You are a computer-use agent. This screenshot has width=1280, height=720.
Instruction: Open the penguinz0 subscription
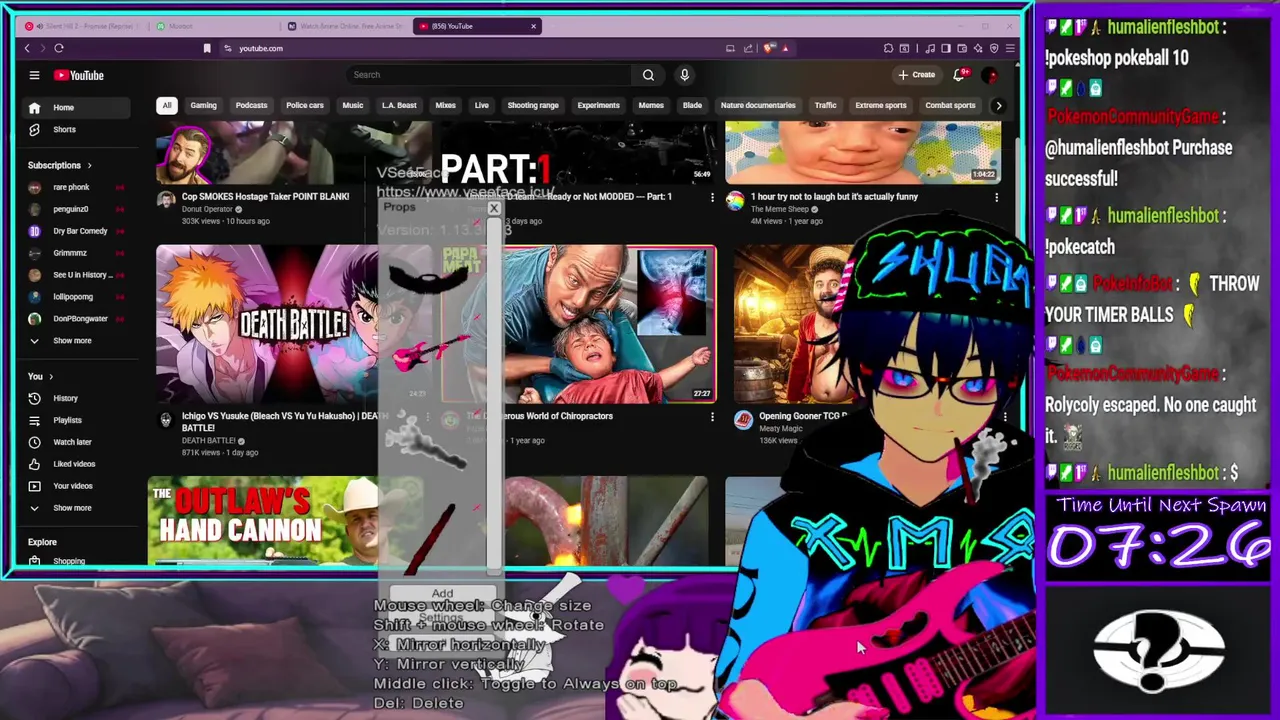click(71, 209)
